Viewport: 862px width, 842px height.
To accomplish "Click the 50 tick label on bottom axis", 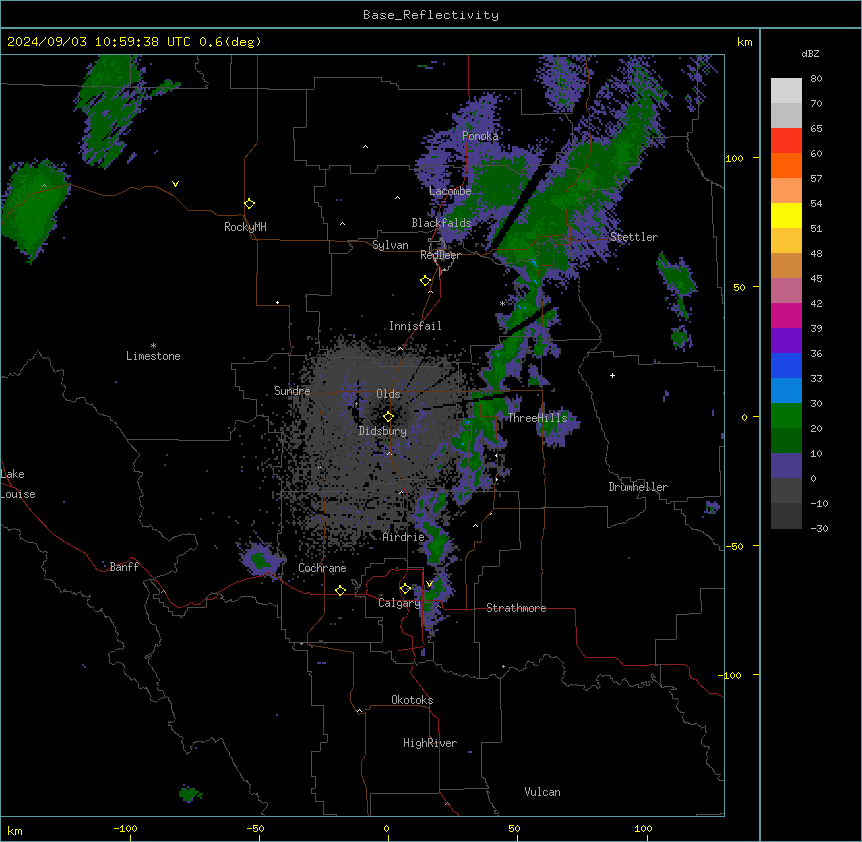I will pos(514,829).
